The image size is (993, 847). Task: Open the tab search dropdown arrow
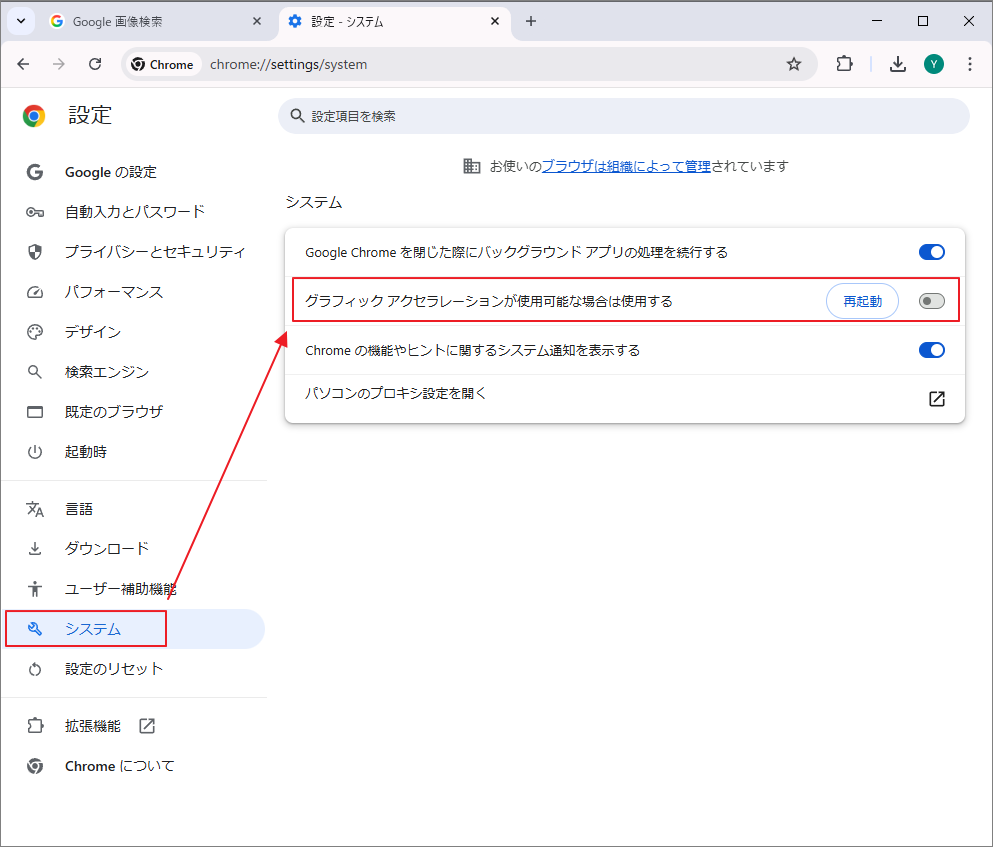pyautogui.click(x=21, y=21)
